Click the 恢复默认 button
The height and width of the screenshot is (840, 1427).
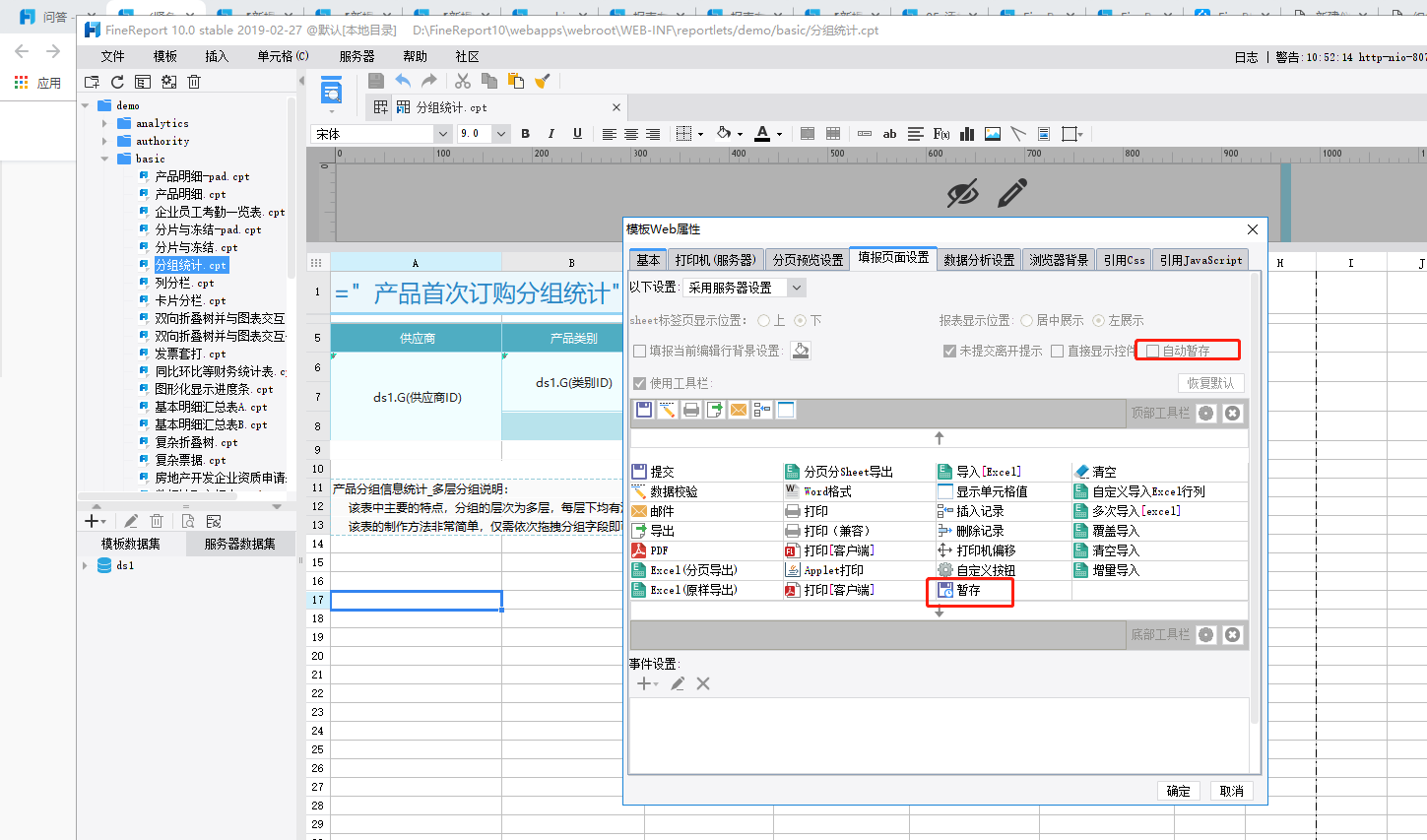coord(1210,383)
